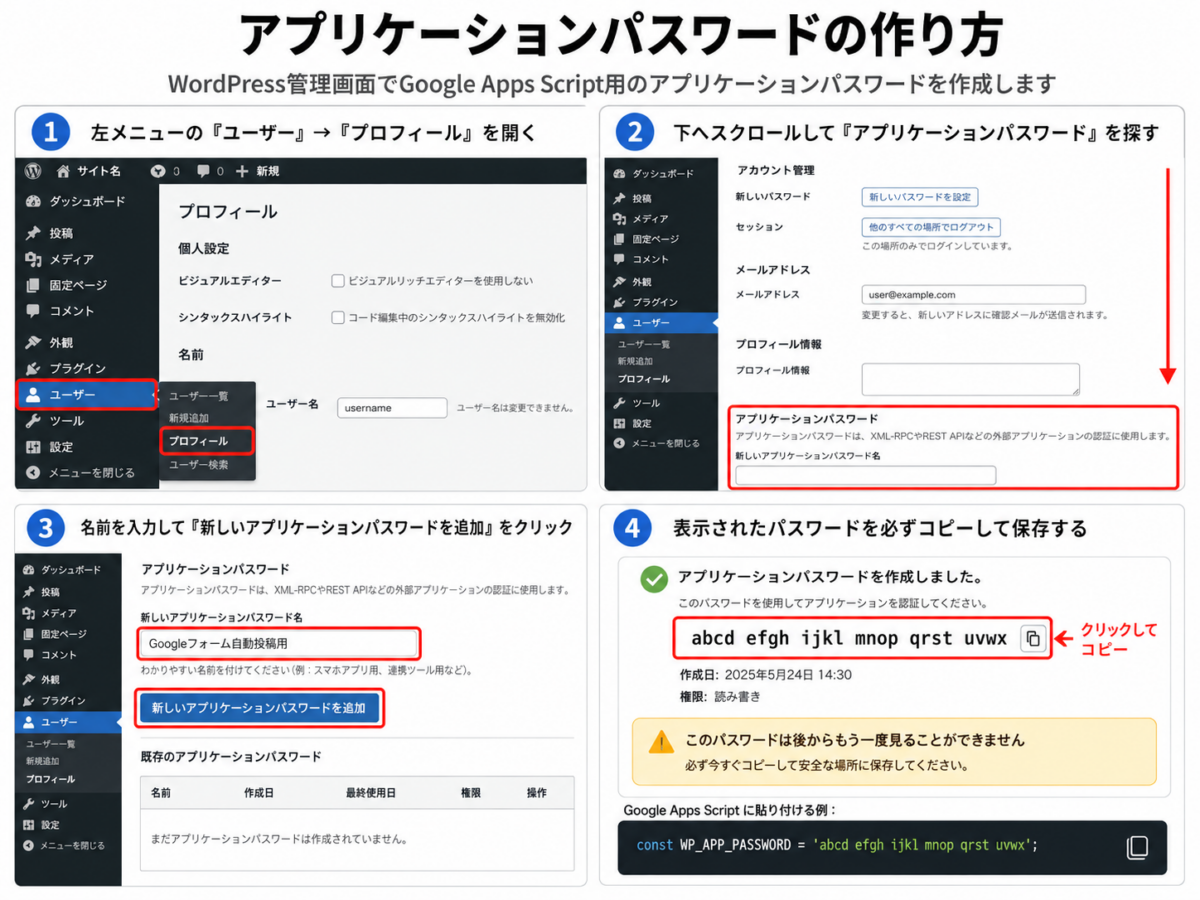Open プラグイン icon in step 1 sidebar

[33, 368]
